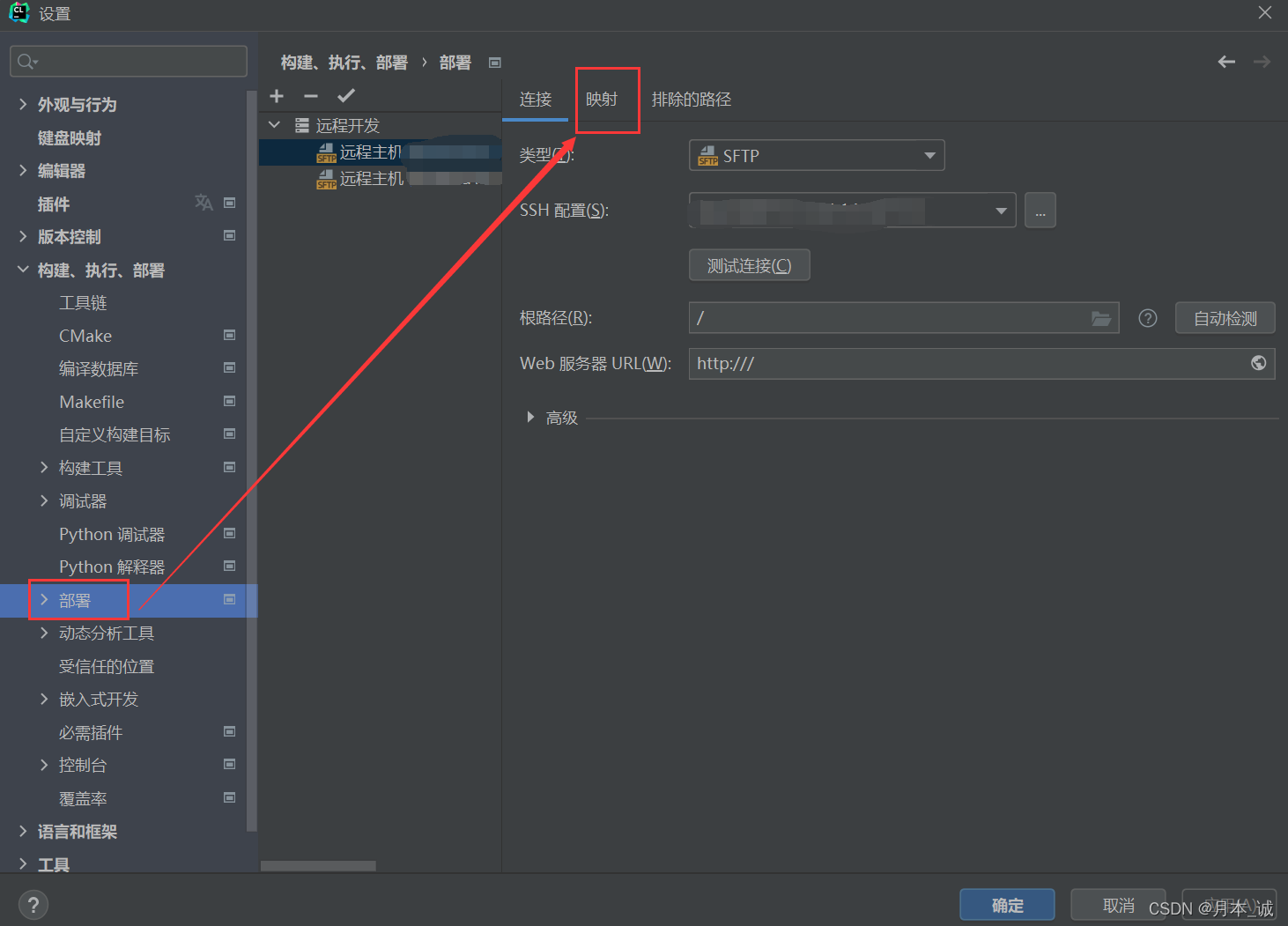Expand 语言和框架 settings category

23,831
